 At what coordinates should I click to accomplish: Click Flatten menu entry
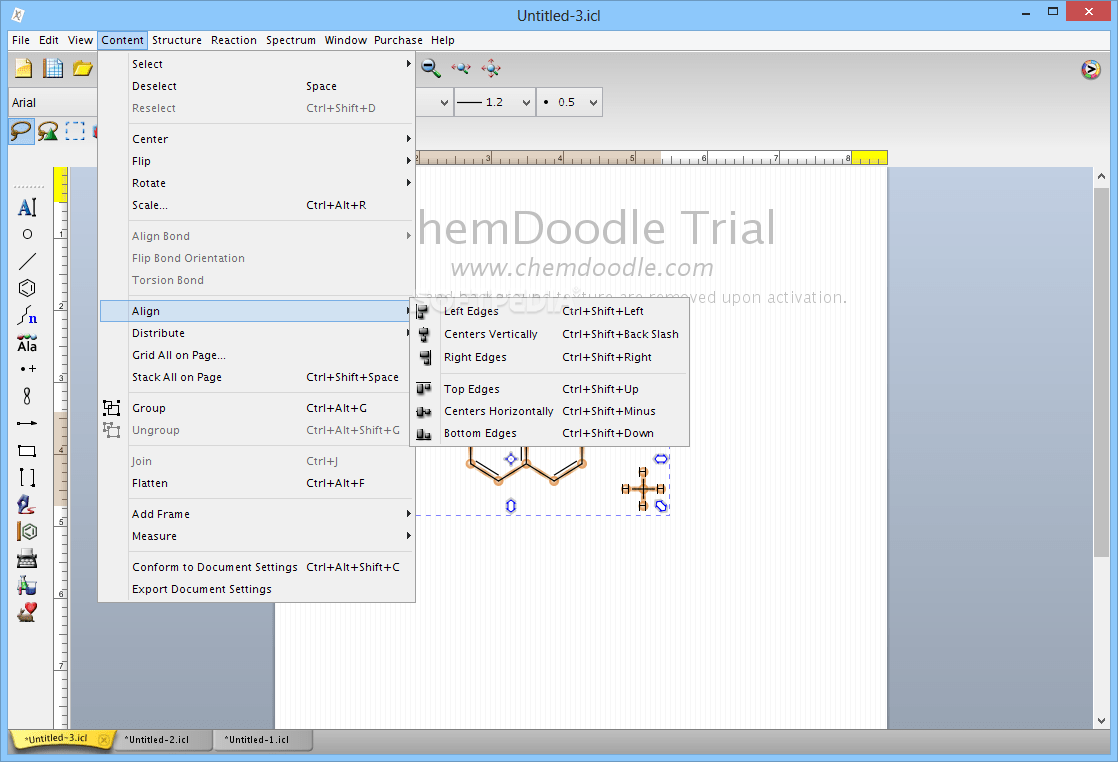pos(257,483)
